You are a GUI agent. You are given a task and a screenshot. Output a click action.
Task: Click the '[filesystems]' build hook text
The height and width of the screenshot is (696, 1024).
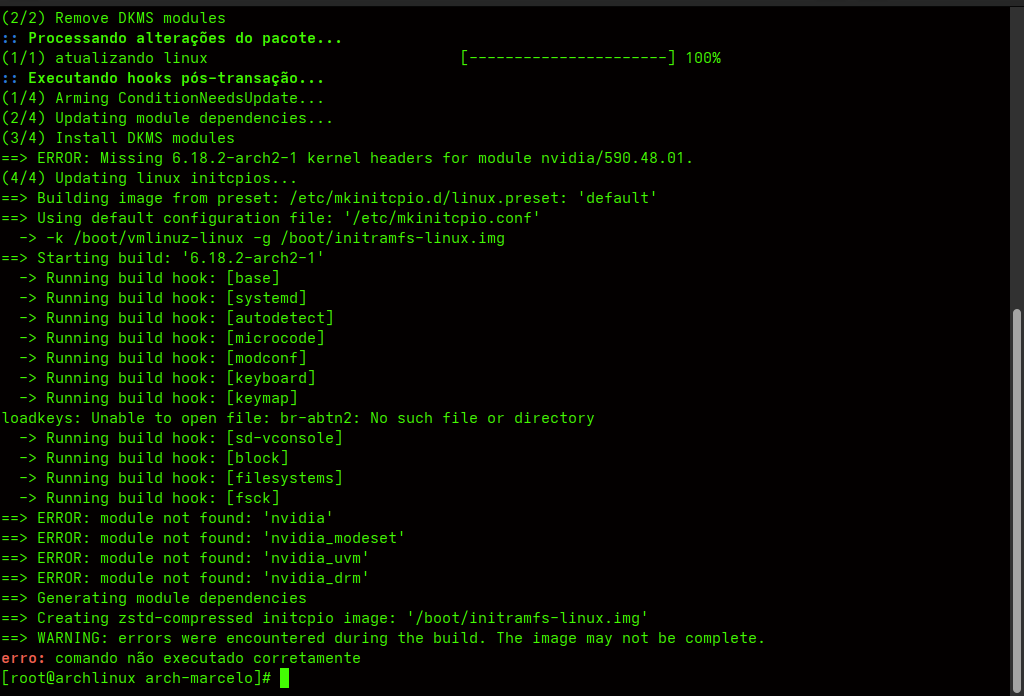tap(284, 478)
